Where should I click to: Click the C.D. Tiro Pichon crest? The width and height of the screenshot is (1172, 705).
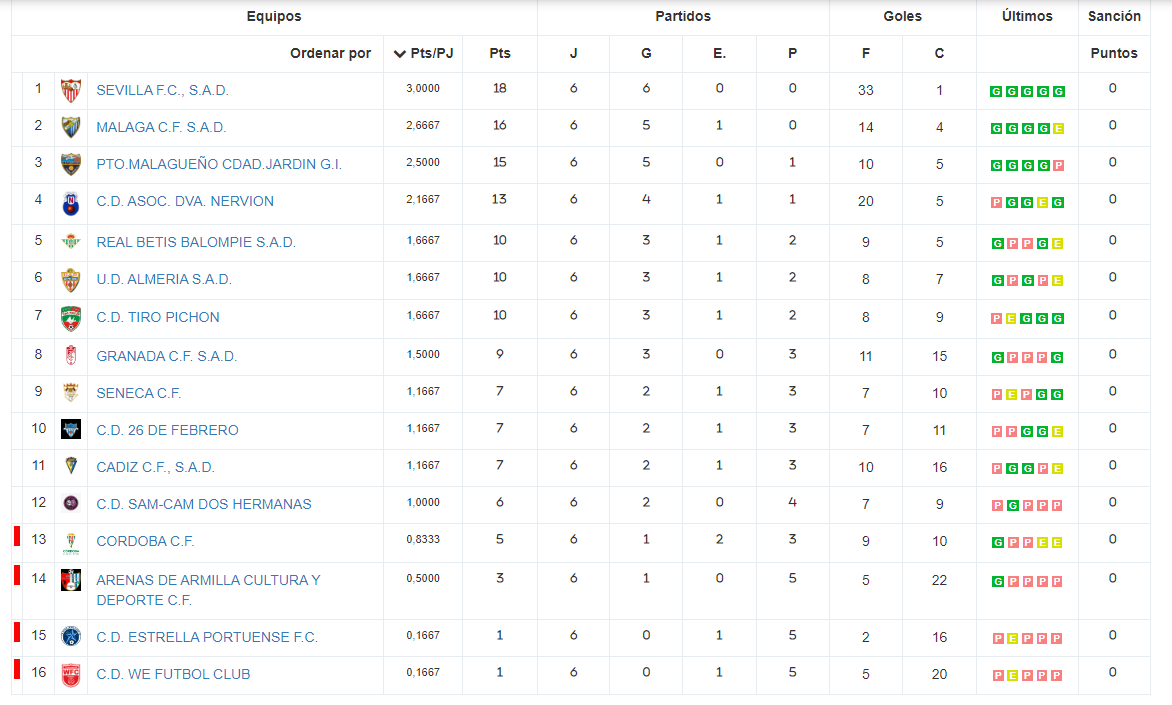pos(71,318)
